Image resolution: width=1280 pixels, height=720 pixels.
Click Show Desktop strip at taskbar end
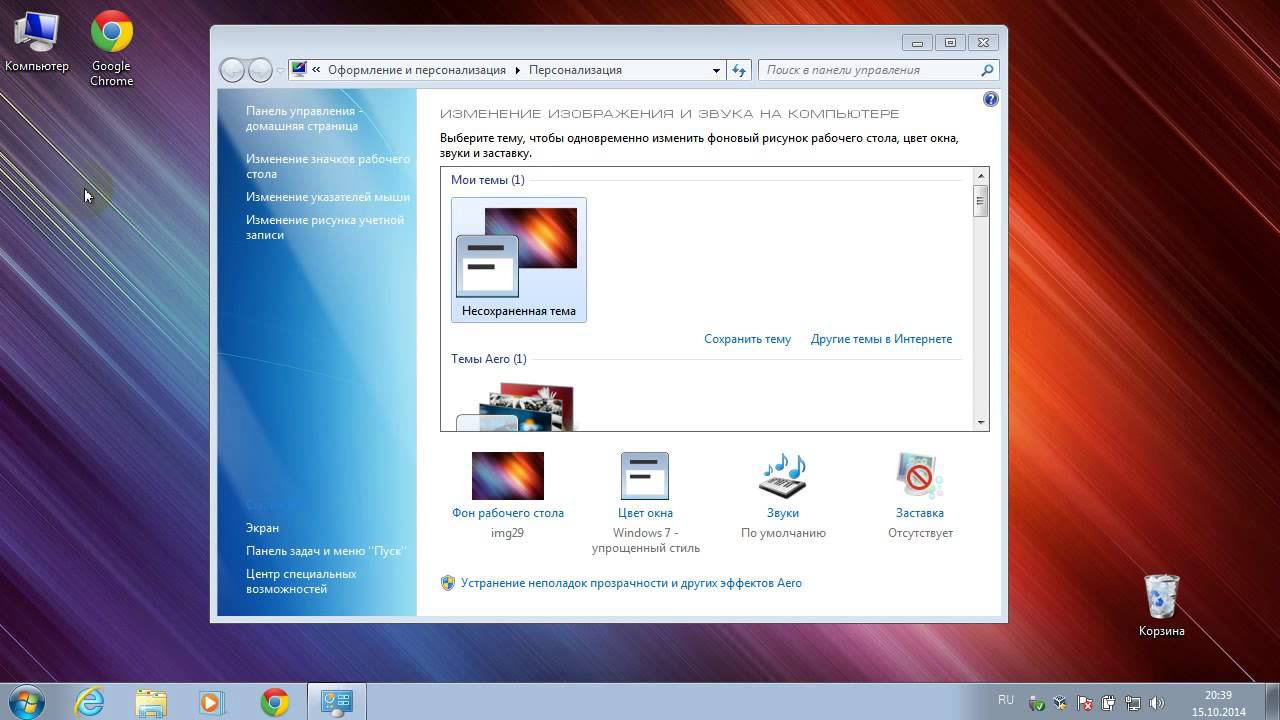point(1273,702)
